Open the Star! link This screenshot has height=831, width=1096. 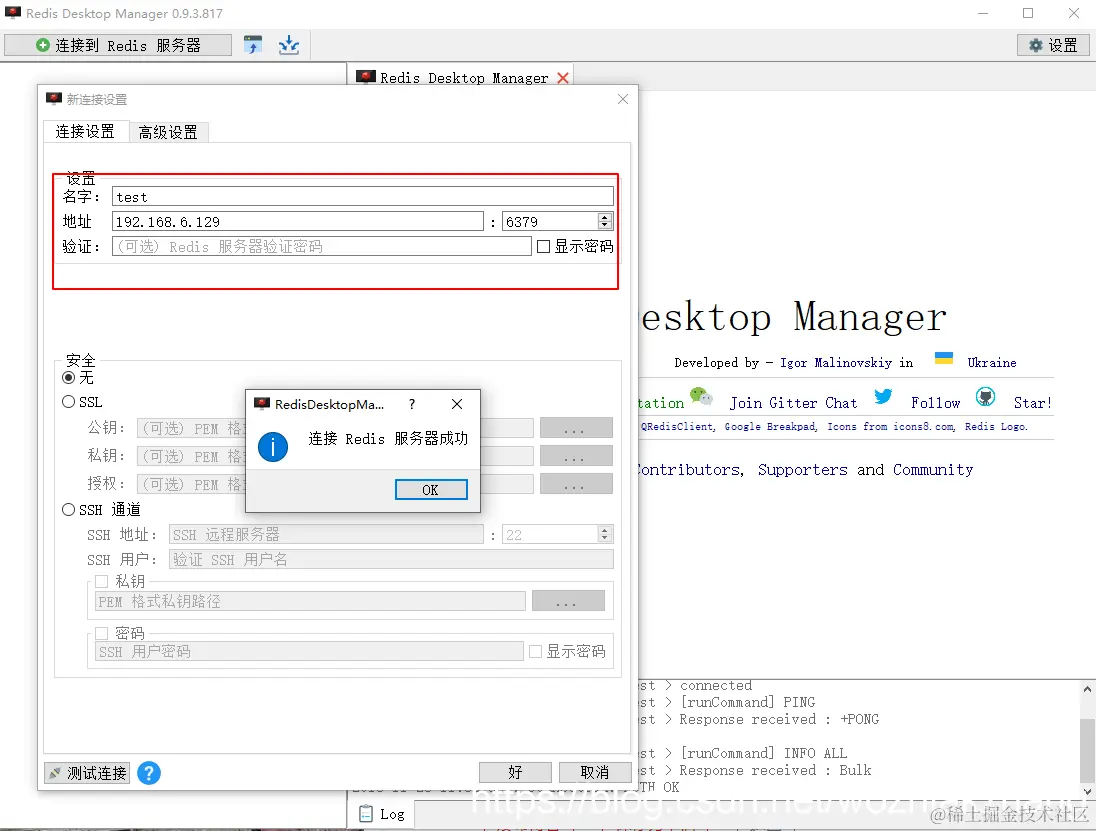(x=1032, y=403)
